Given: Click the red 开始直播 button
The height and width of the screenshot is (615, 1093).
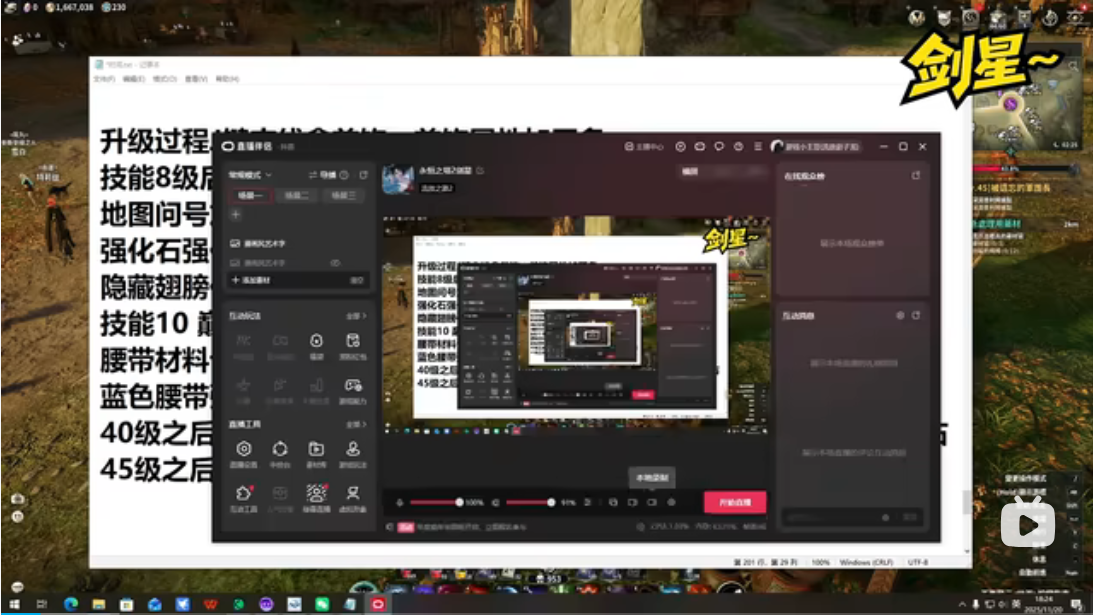Looking at the screenshot, I should coord(734,502).
